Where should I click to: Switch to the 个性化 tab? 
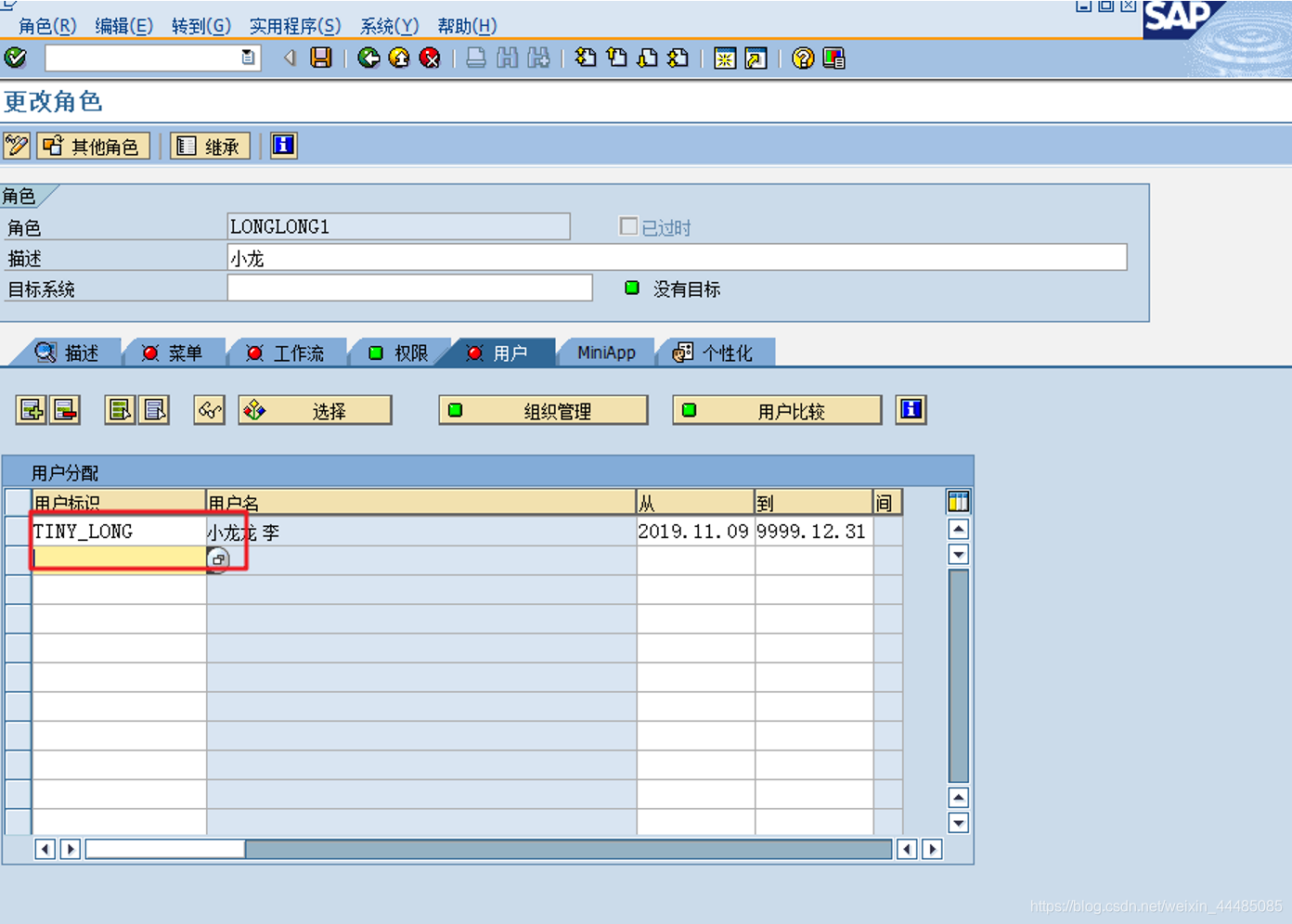tap(715, 353)
